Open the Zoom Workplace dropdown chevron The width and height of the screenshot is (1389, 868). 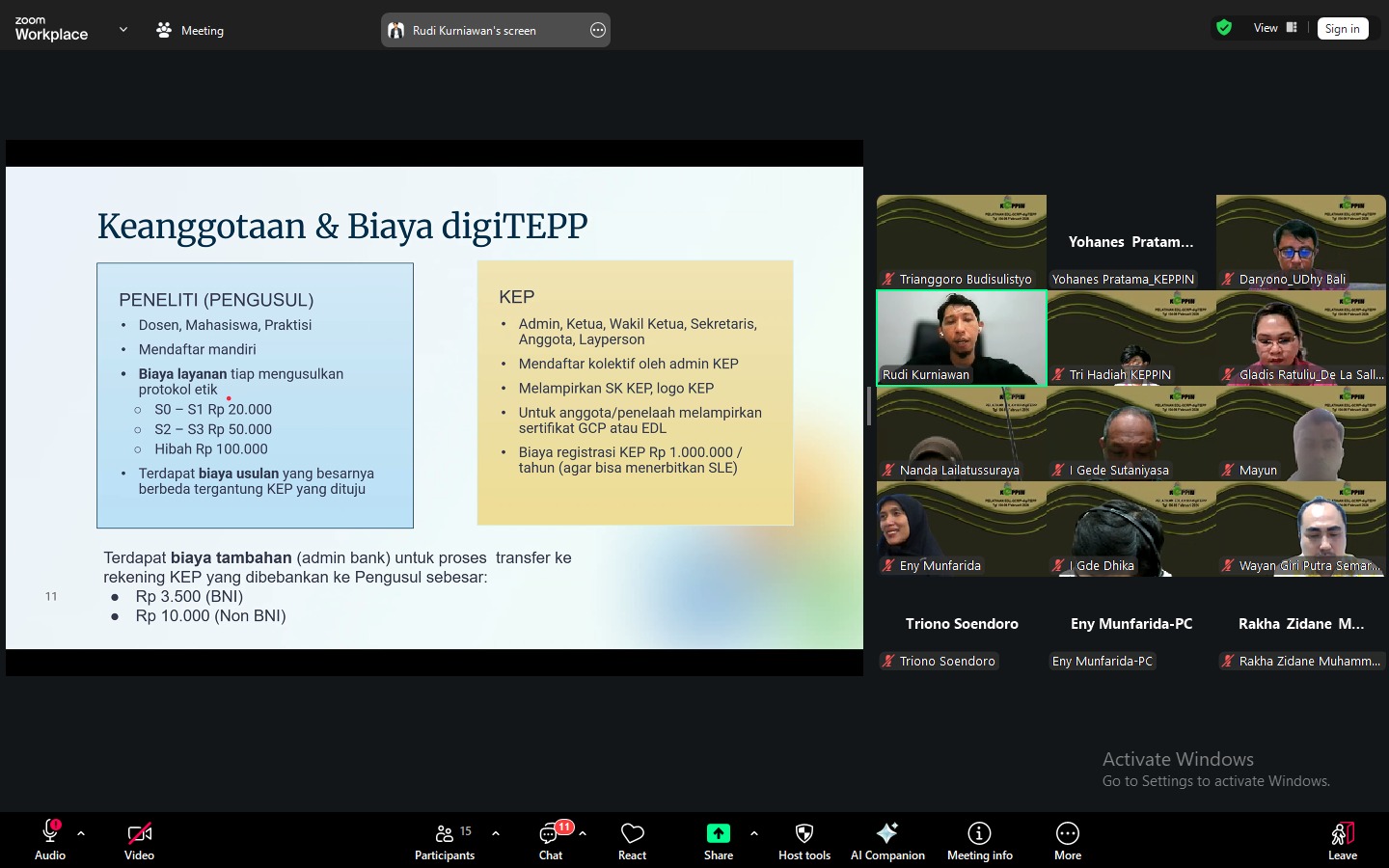pyautogui.click(x=123, y=30)
